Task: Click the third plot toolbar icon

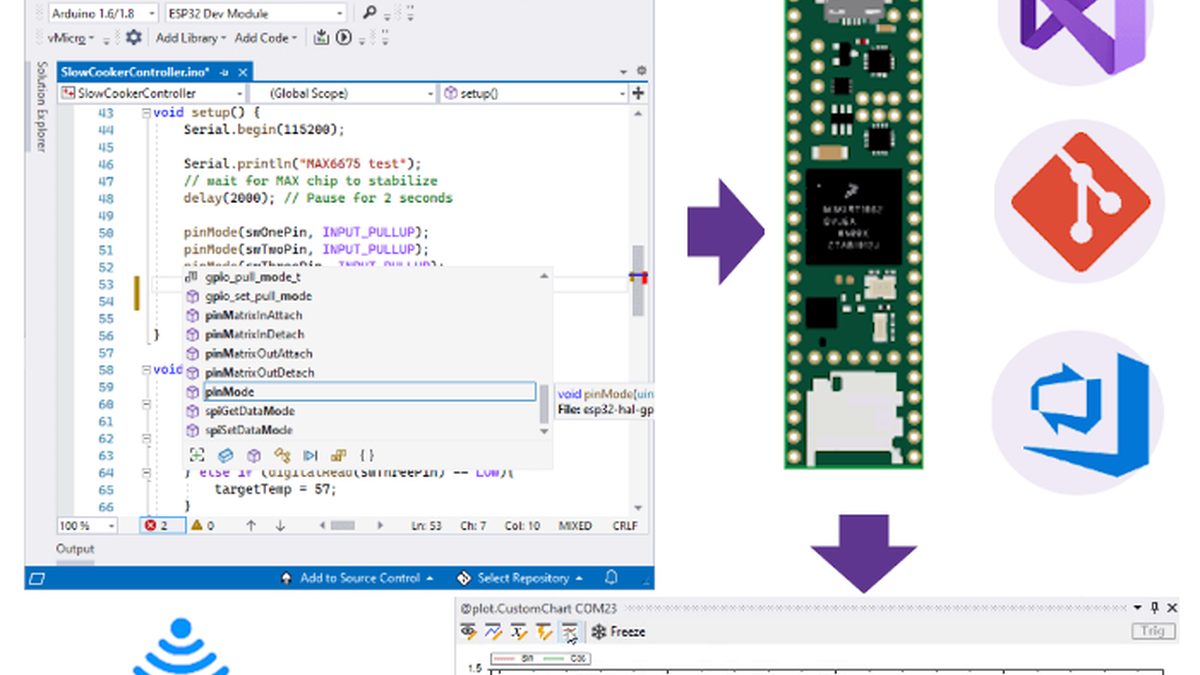Action: click(519, 631)
